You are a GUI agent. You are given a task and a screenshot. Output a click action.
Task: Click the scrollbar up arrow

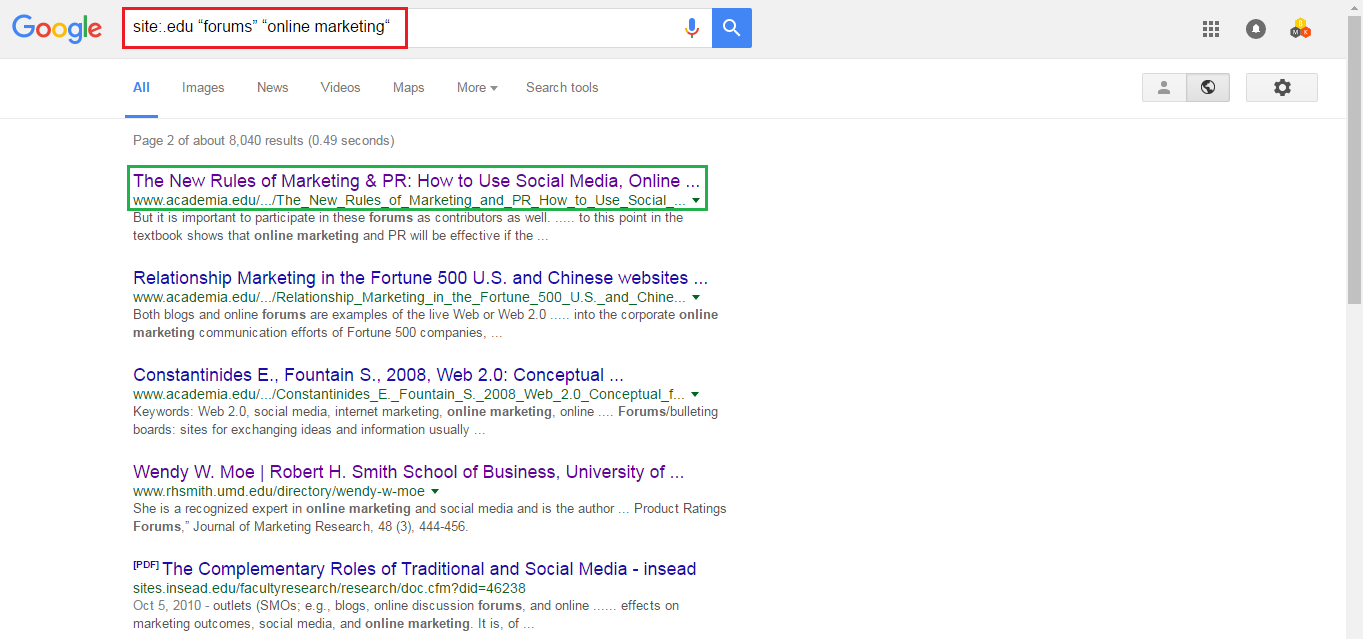pos(1355,7)
